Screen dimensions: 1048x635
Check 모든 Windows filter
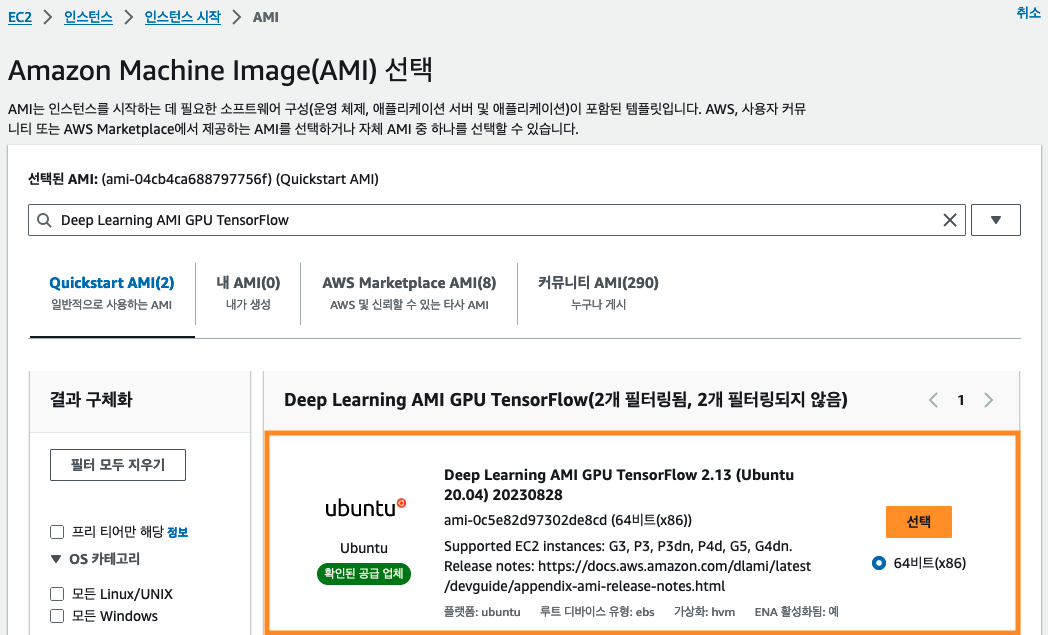[57, 616]
